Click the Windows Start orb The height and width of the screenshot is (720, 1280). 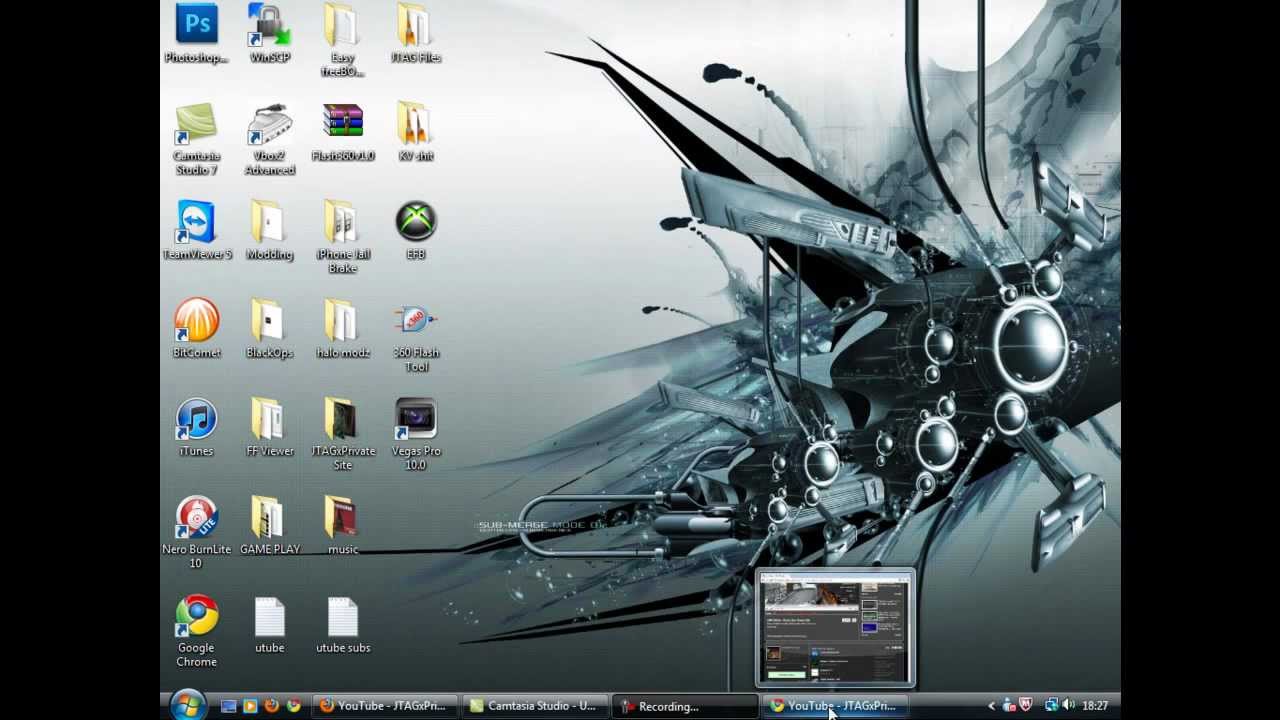pyautogui.click(x=188, y=705)
